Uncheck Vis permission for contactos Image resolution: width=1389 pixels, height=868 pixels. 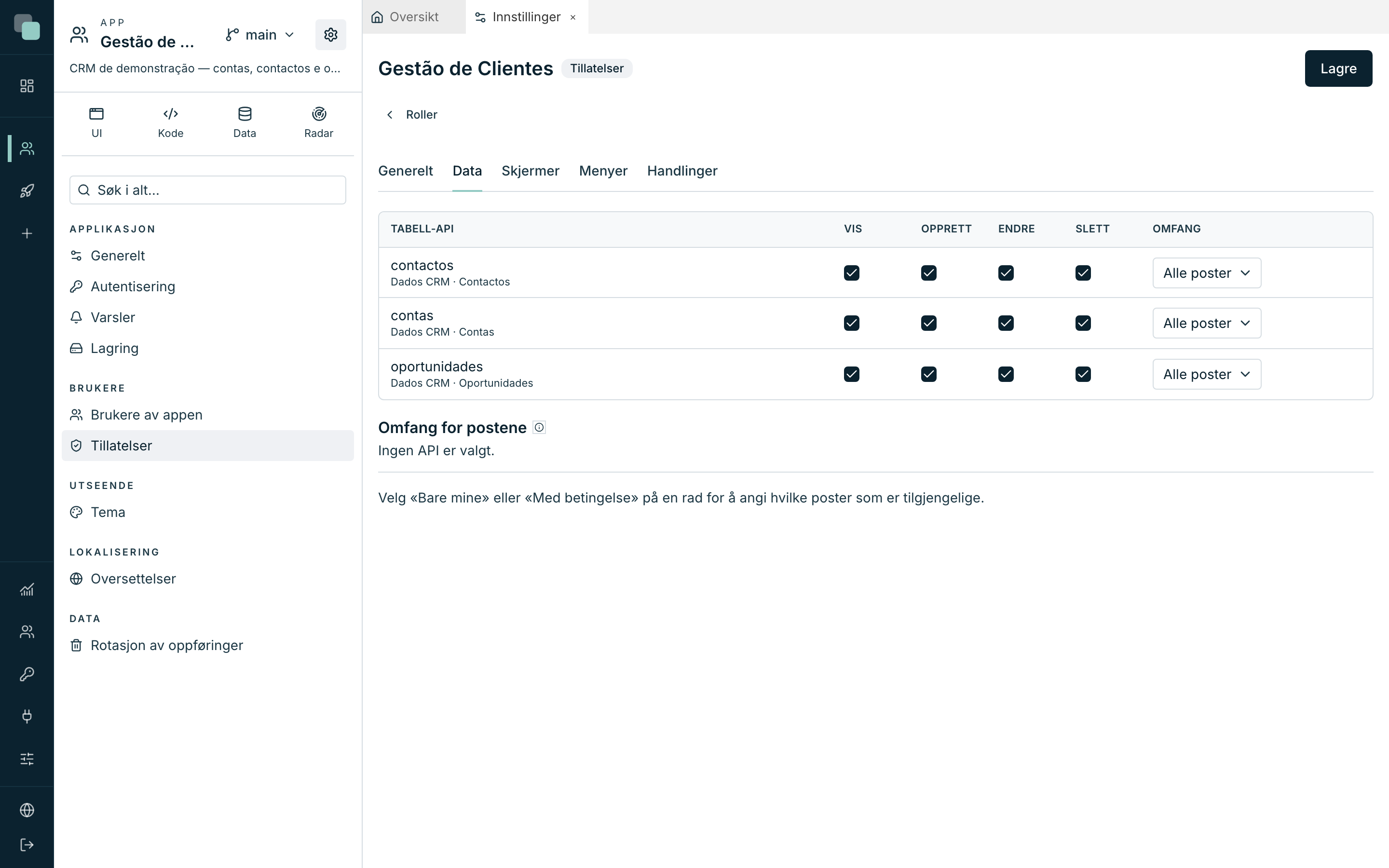click(852, 272)
